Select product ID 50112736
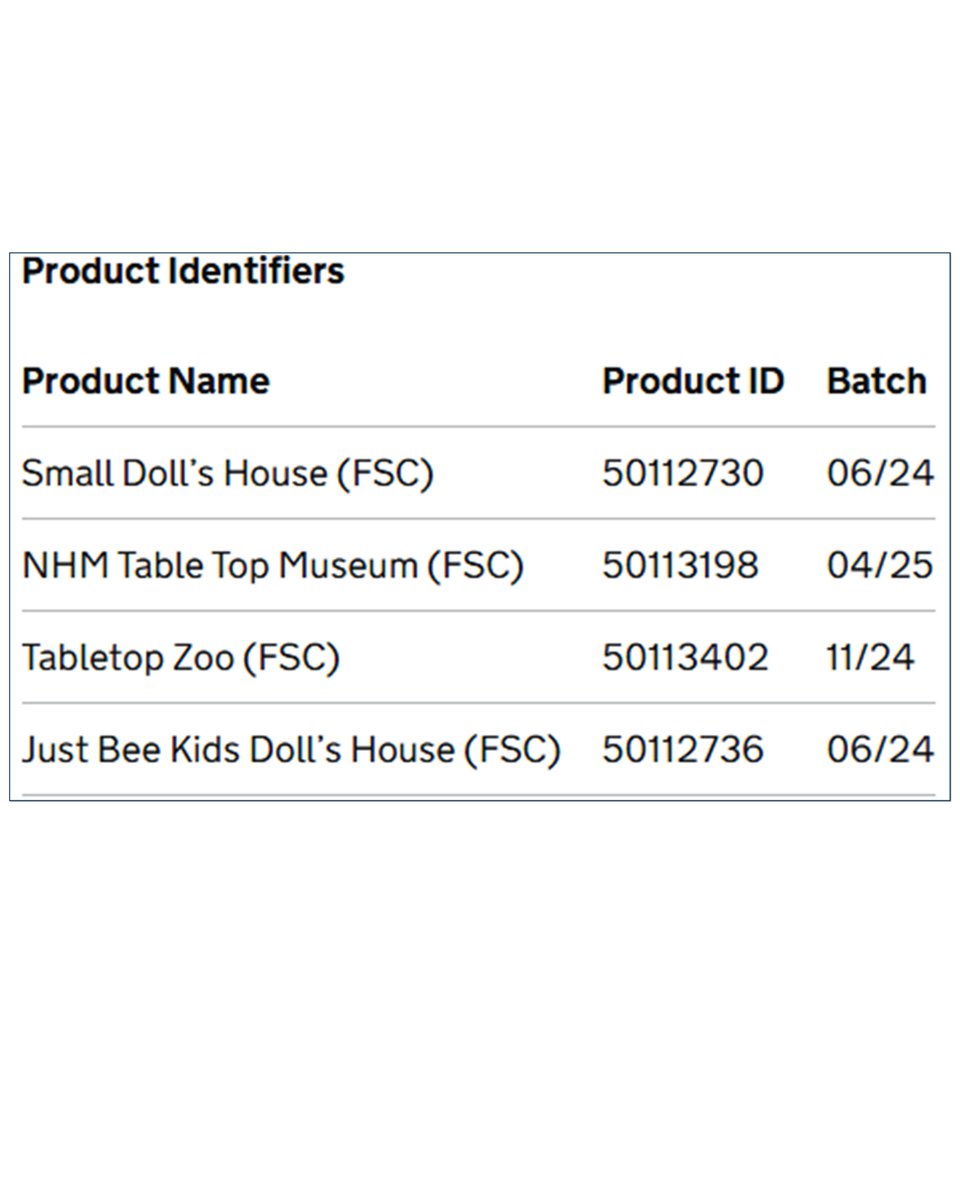The image size is (960, 1200). click(683, 749)
